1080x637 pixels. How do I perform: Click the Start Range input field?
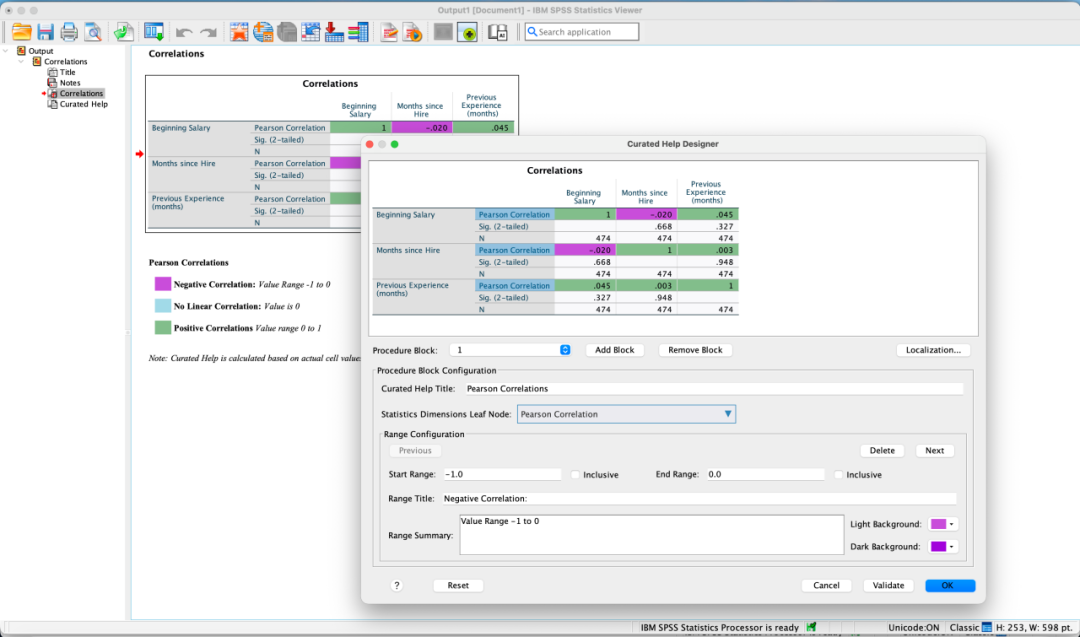tap(502, 474)
